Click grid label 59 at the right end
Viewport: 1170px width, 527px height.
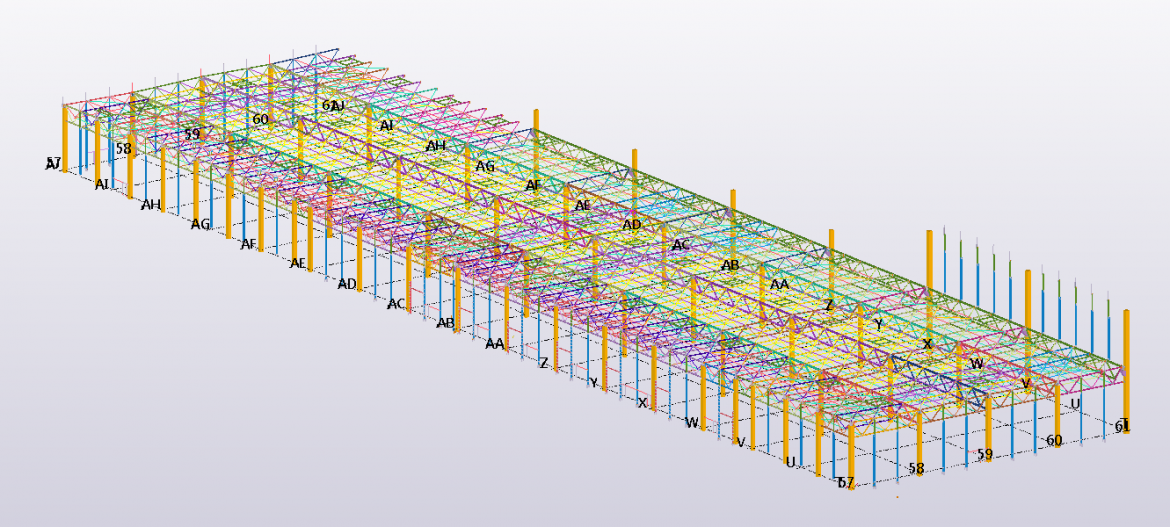tap(985, 454)
